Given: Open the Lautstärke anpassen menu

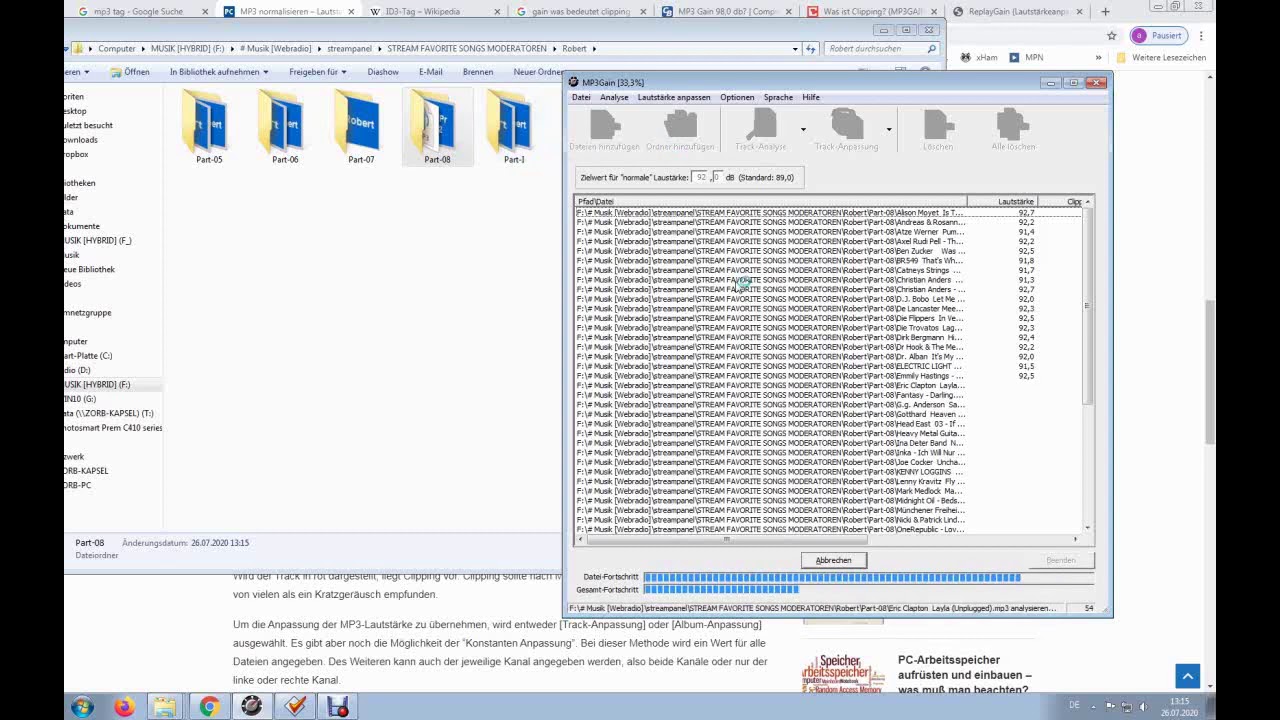Looking at the screenshot, I should pos(674,97).
